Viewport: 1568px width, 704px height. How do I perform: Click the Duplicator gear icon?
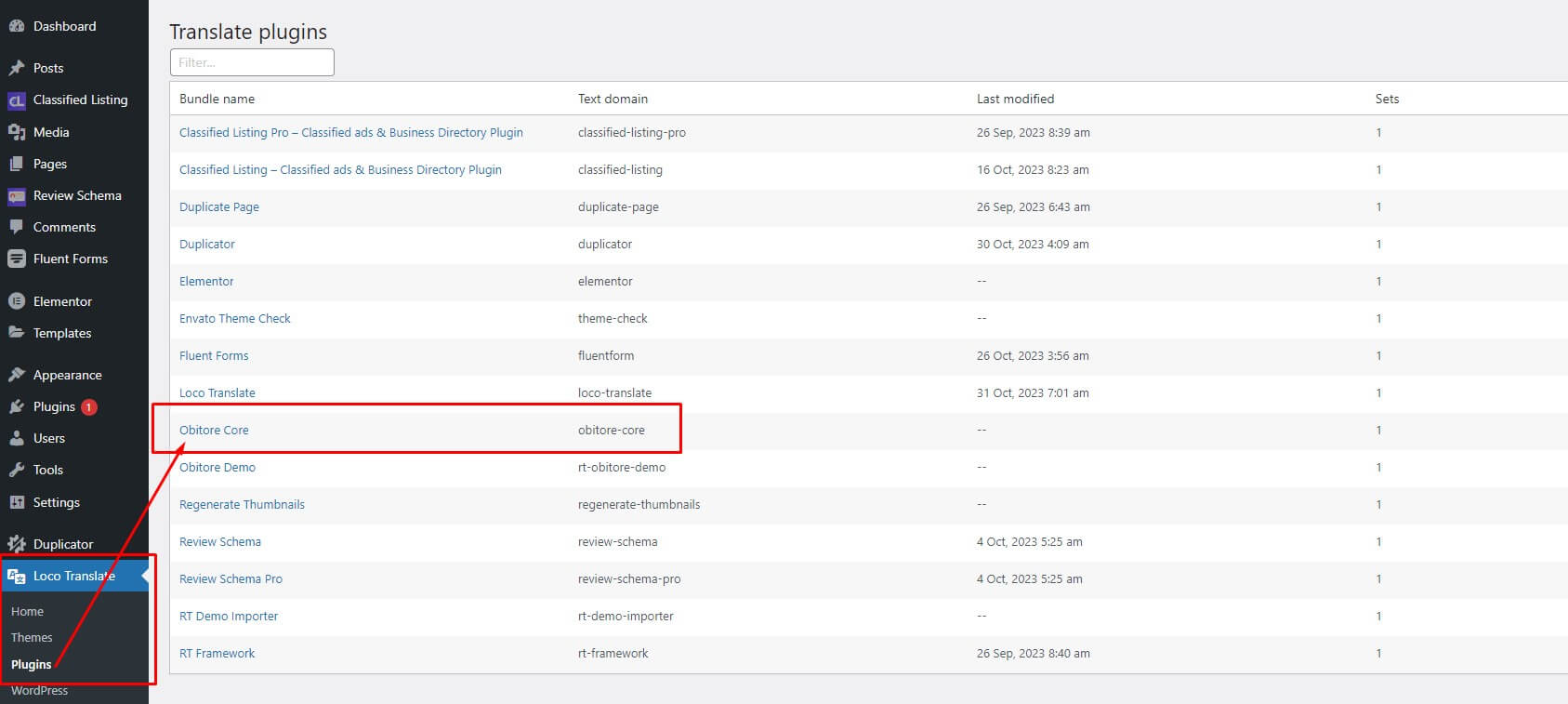tap(17, 544)
